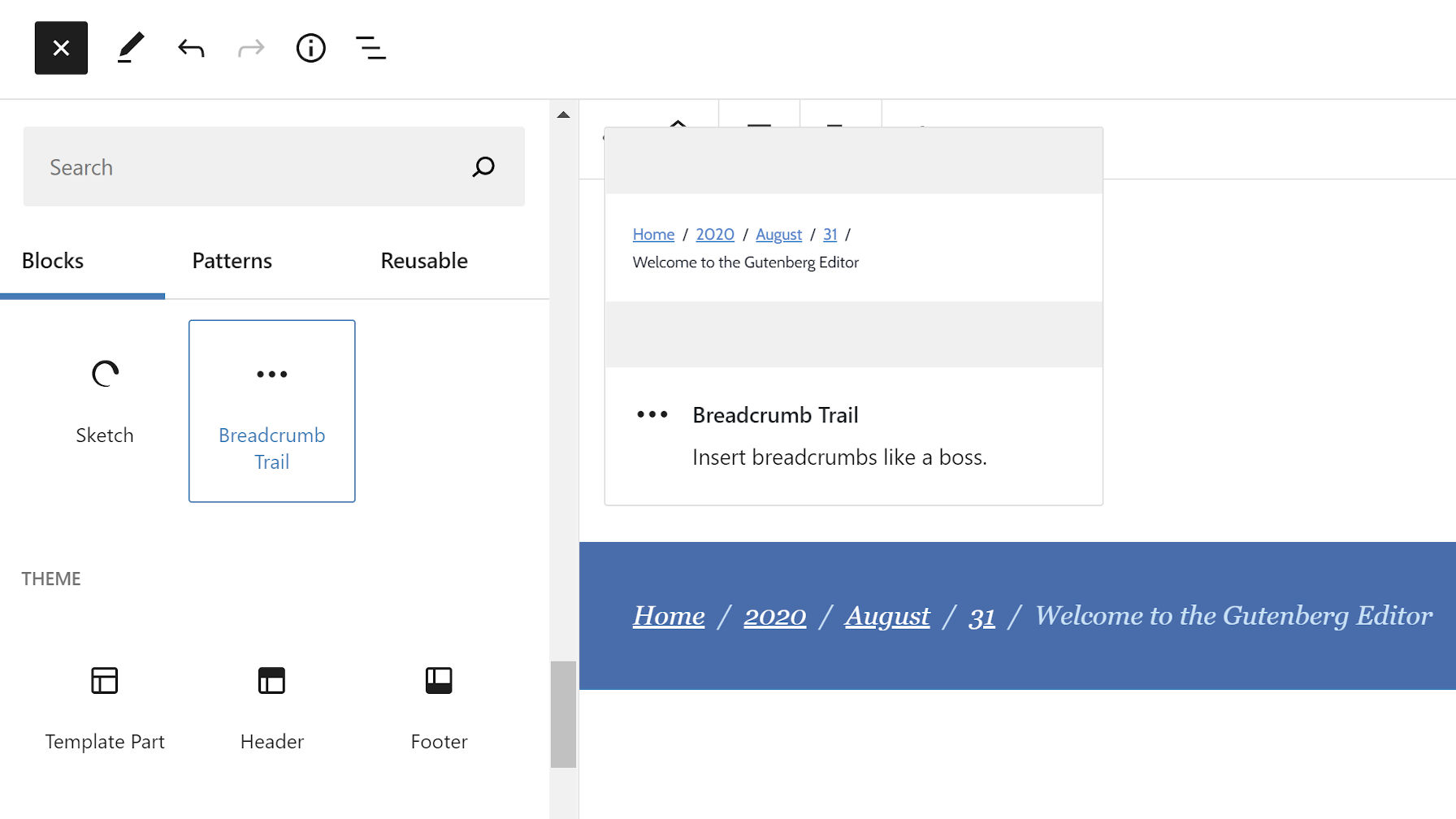Follow the 2020 breadcrumb link
Viewport: 1456px width, 819px height.
click(x=715, y=234)
